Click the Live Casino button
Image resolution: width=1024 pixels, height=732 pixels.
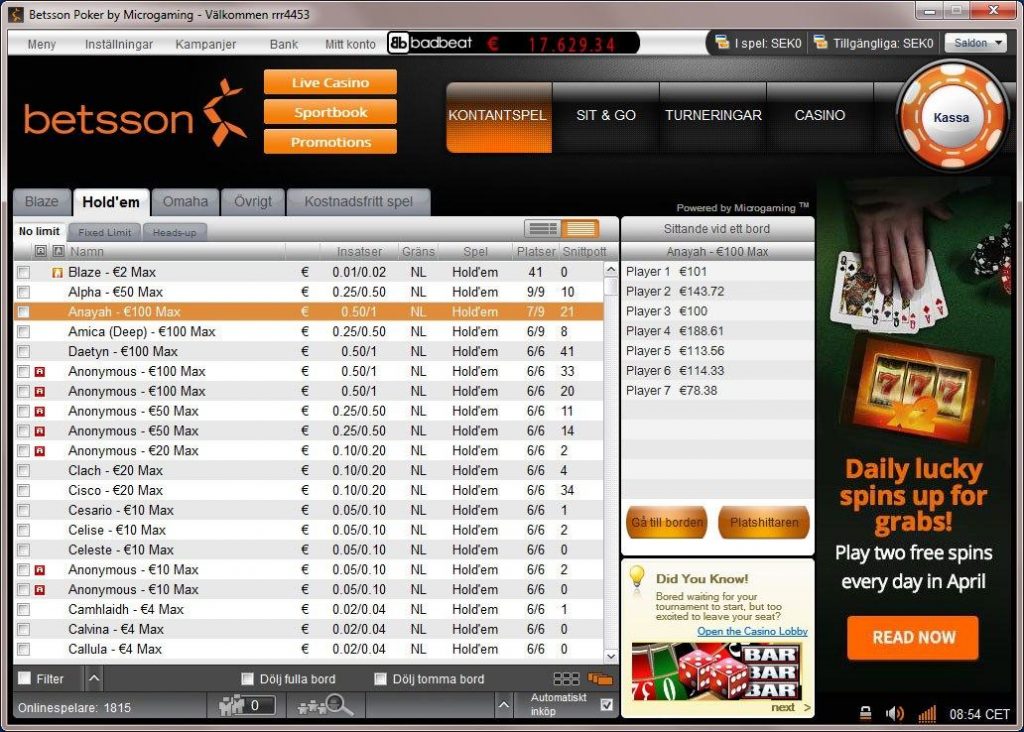pyautogui.click(x=330, y=82)
